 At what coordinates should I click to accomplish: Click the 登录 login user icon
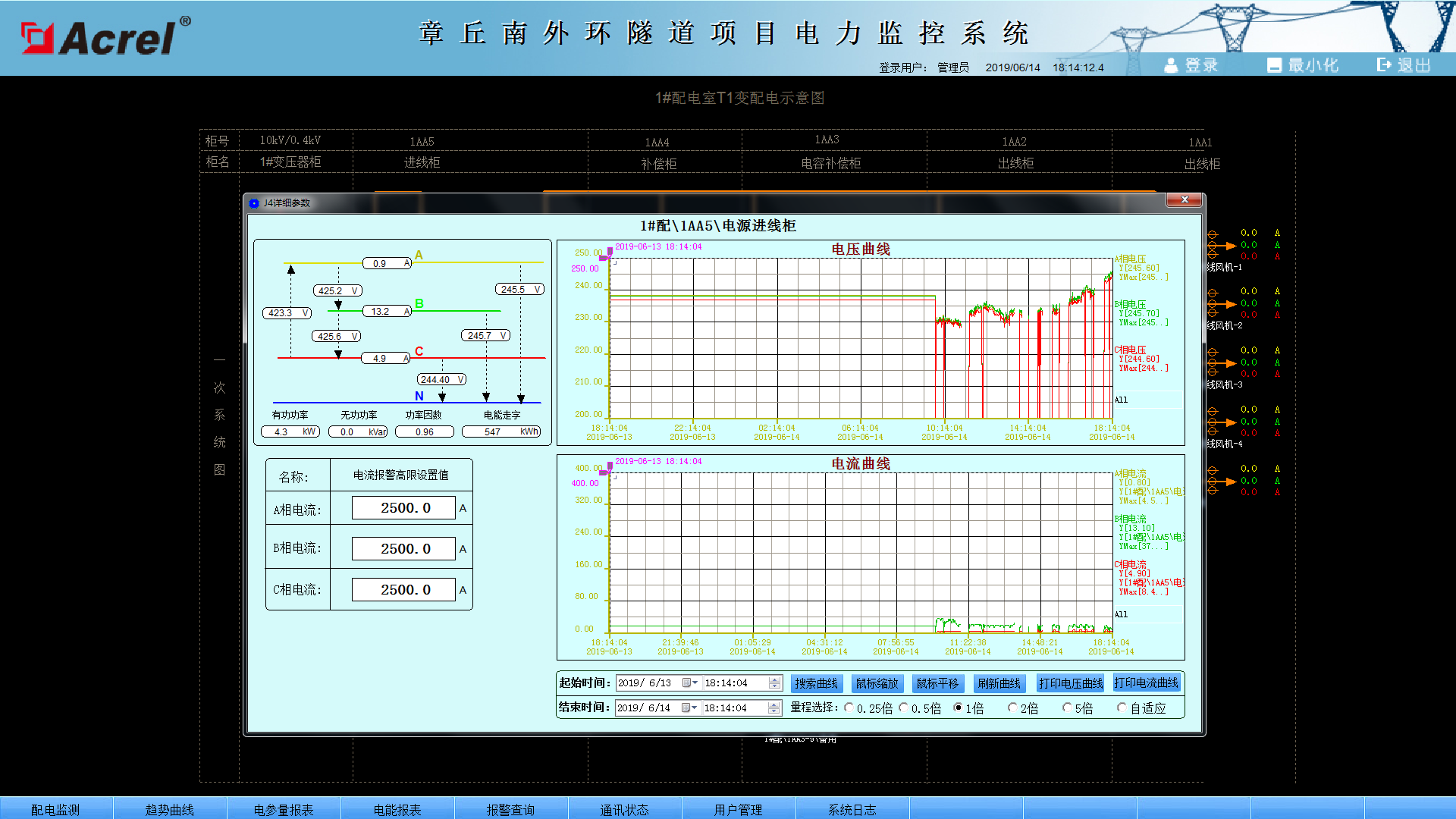tap(1171, 66)
